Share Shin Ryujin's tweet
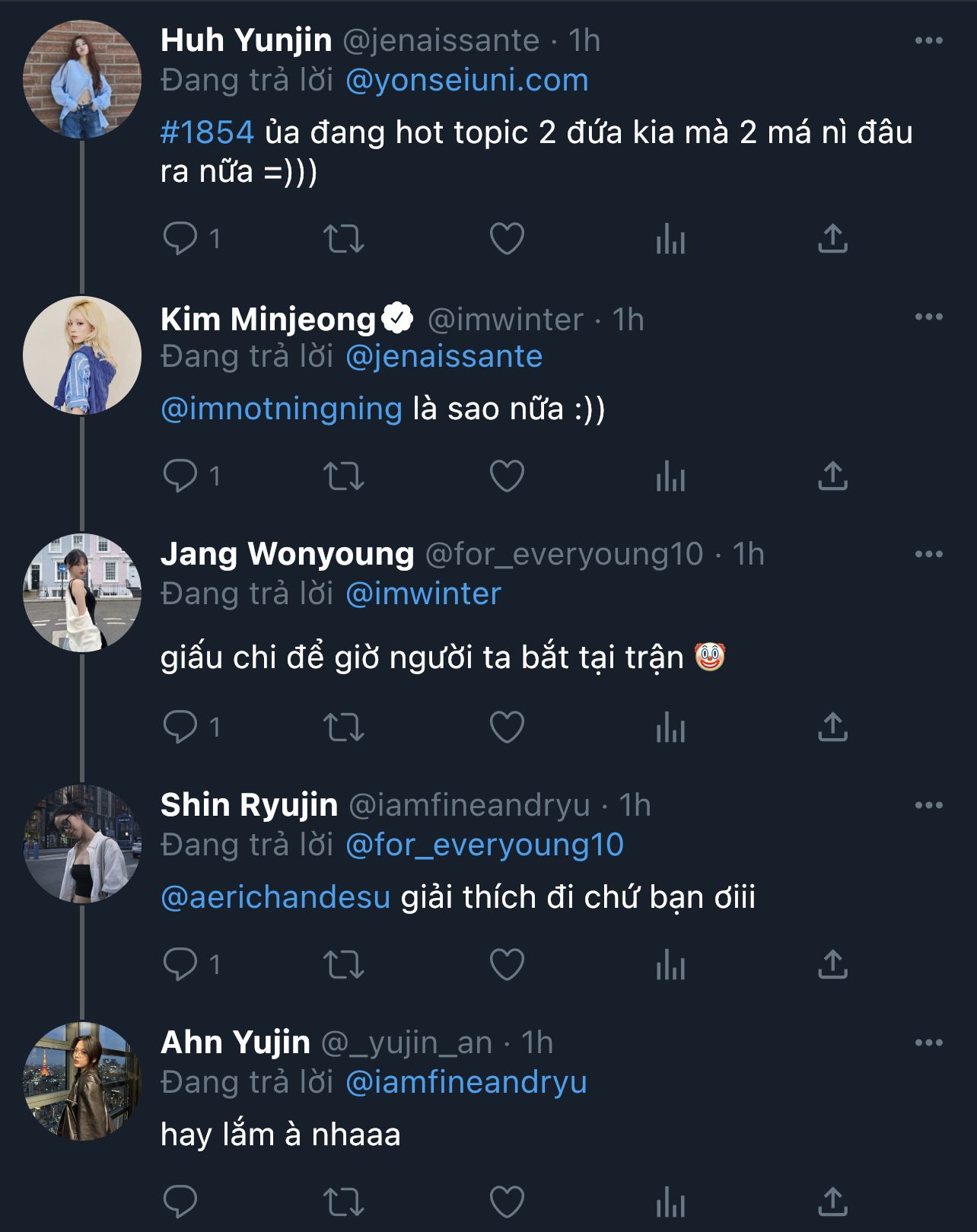 (x=832, y=965)
